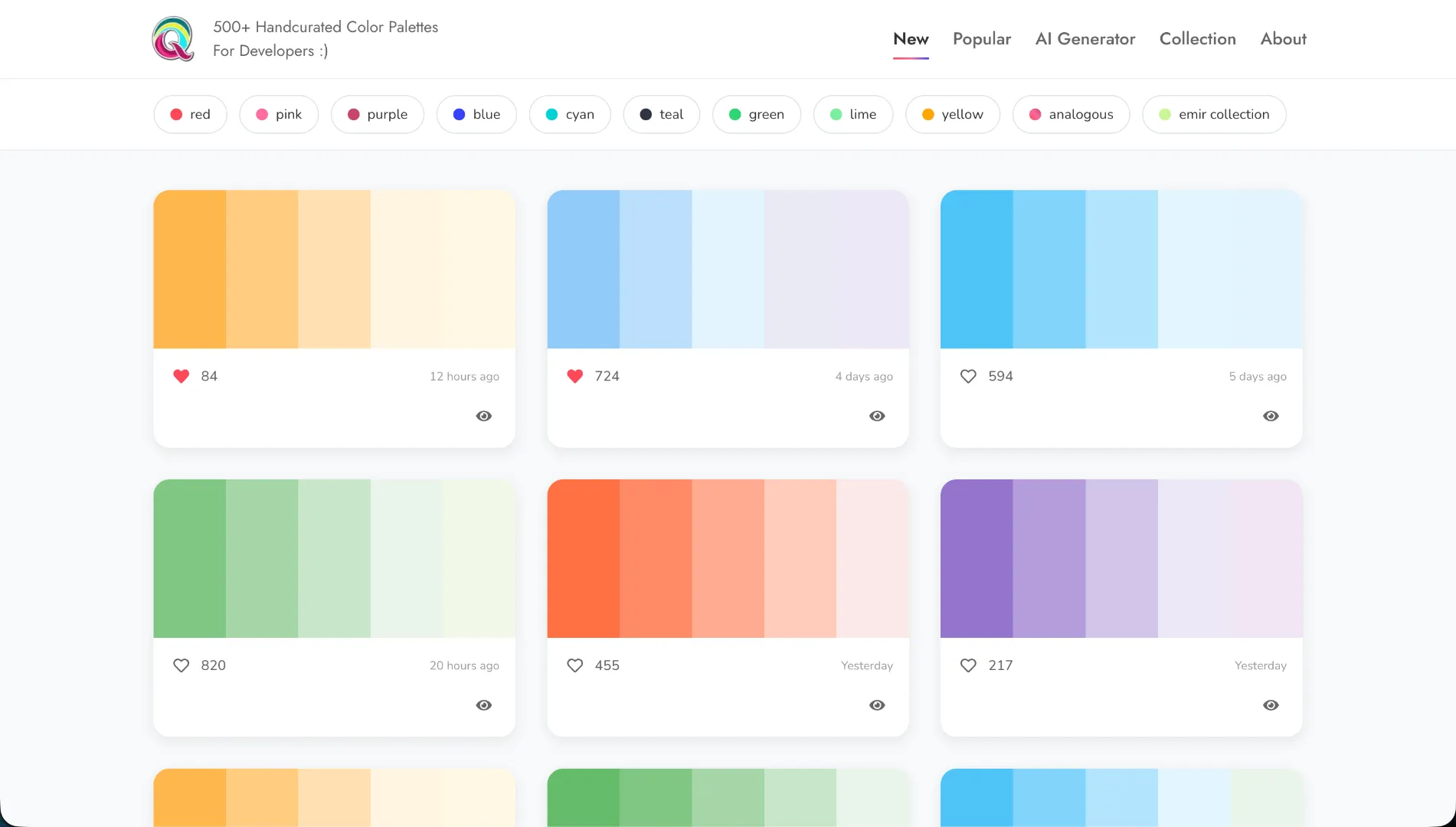
Task: Show views for the 217-likes purple palette
Action: [x=1271, y=704]
